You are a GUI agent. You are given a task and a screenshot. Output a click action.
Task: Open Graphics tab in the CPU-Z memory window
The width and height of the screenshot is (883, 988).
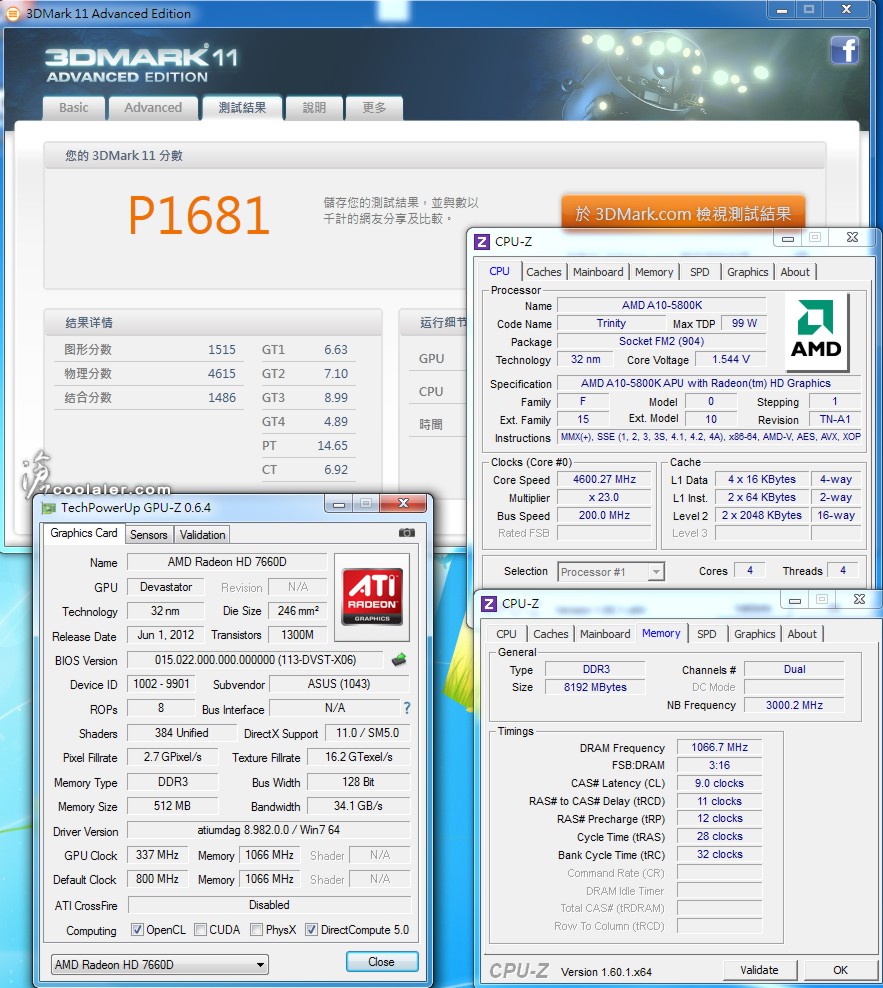754,634
